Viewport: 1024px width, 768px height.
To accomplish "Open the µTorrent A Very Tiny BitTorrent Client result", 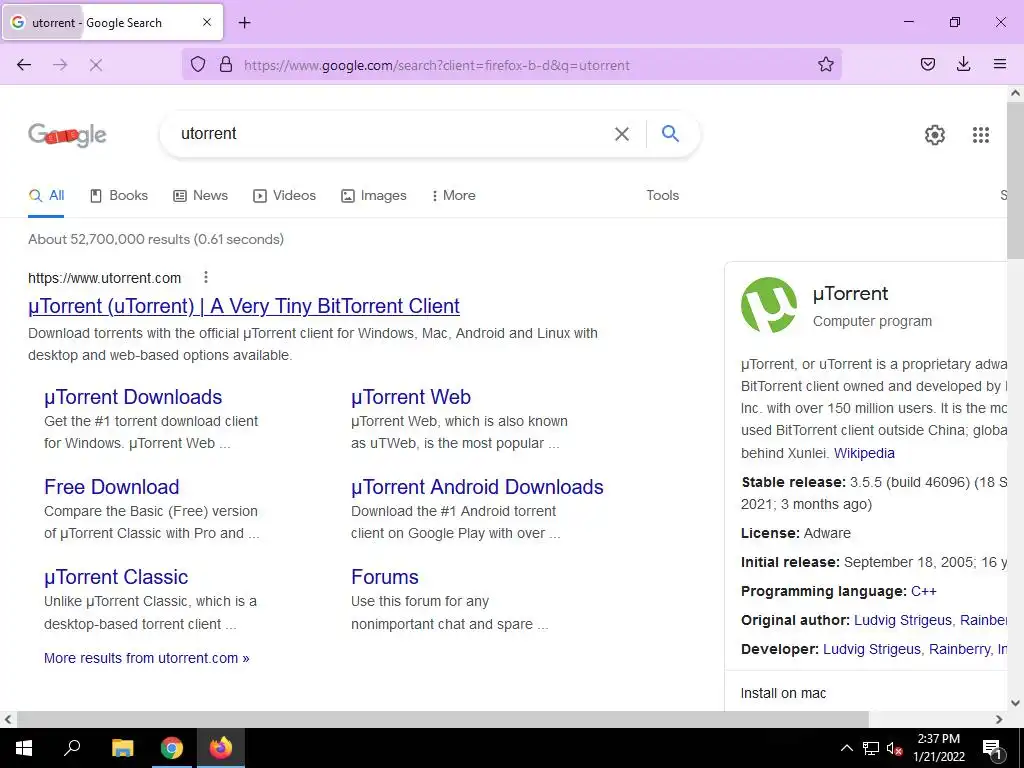I will tap(244, 306).
